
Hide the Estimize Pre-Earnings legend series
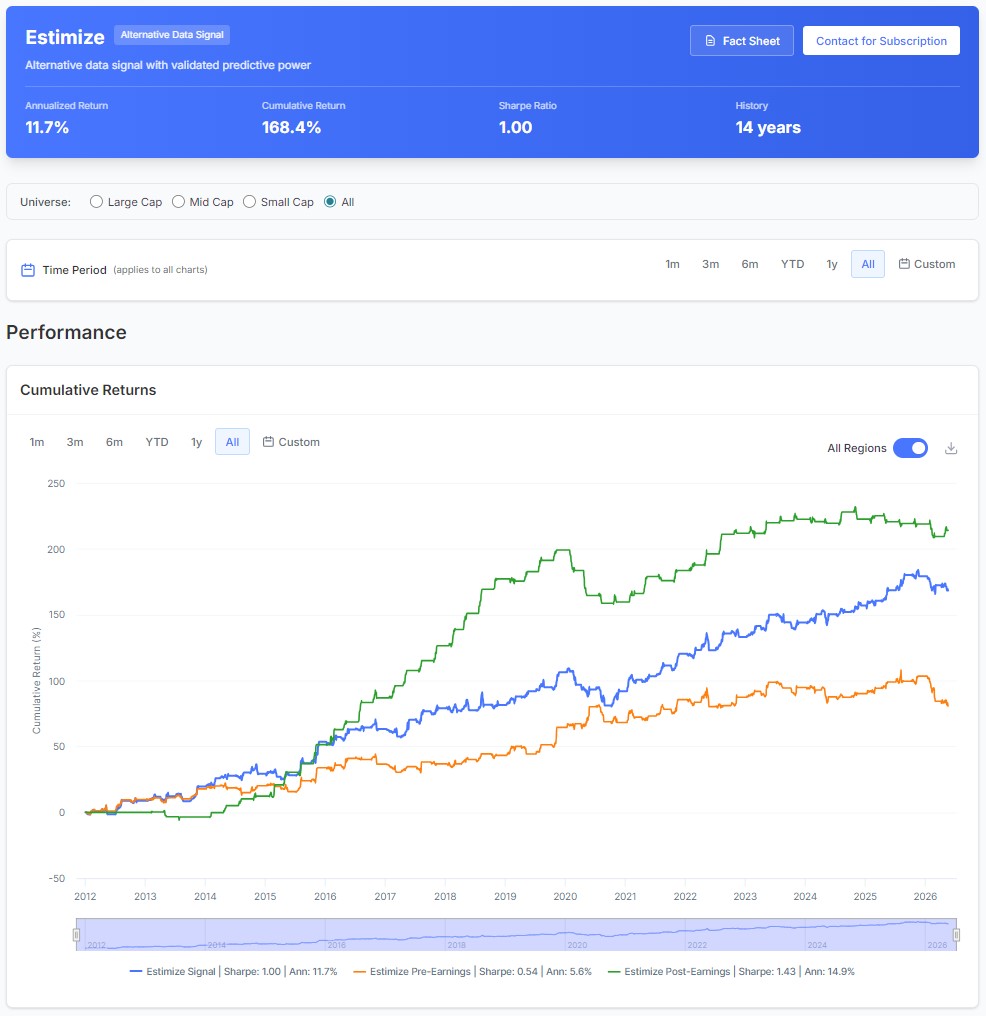pos(472,971)
